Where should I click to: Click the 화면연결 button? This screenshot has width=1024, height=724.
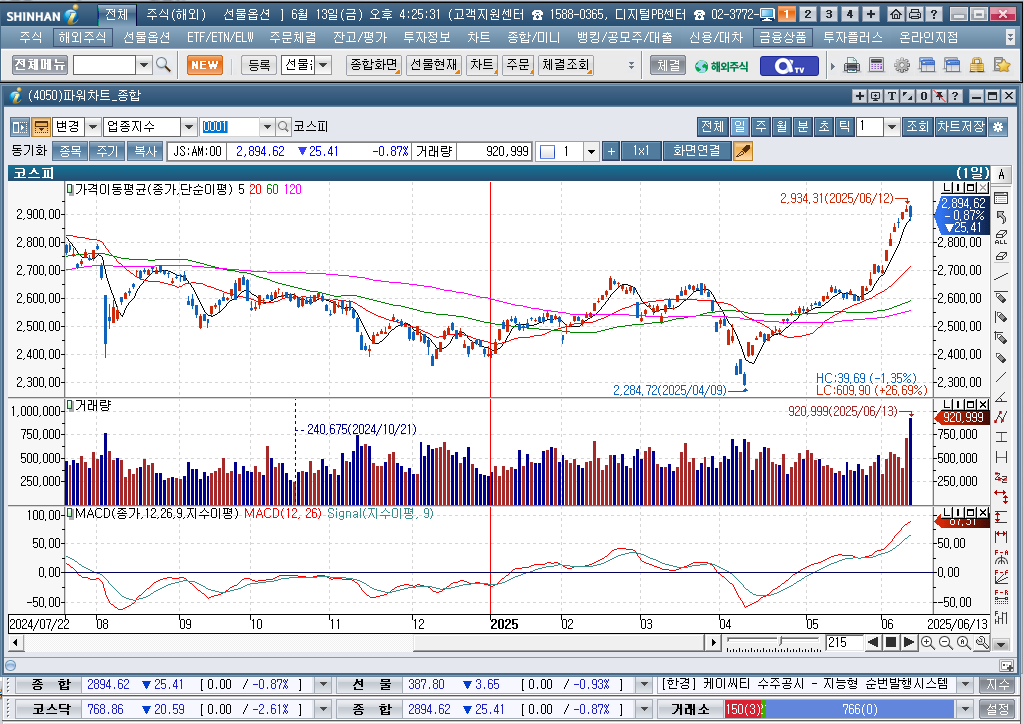click(x=697, y=151)
